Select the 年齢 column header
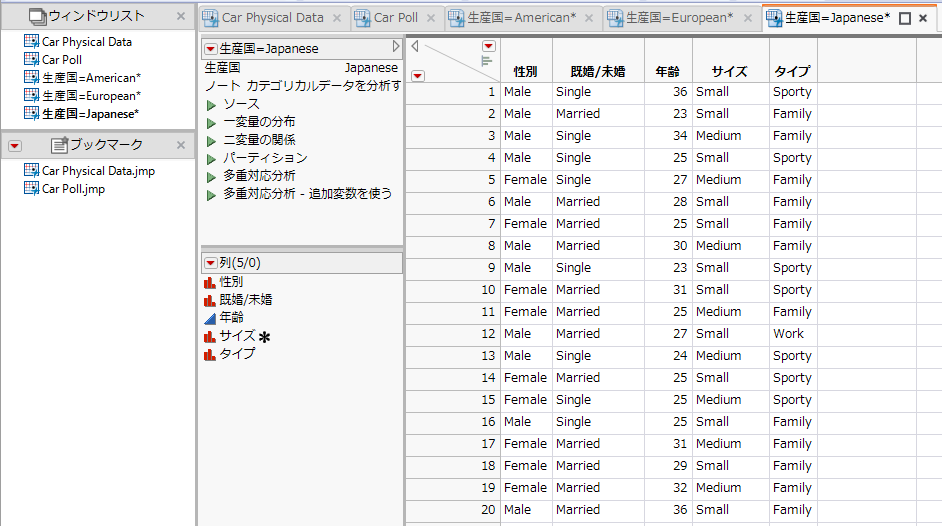The height and width of the screenshot is (526, 942). [x=667, y=72]
